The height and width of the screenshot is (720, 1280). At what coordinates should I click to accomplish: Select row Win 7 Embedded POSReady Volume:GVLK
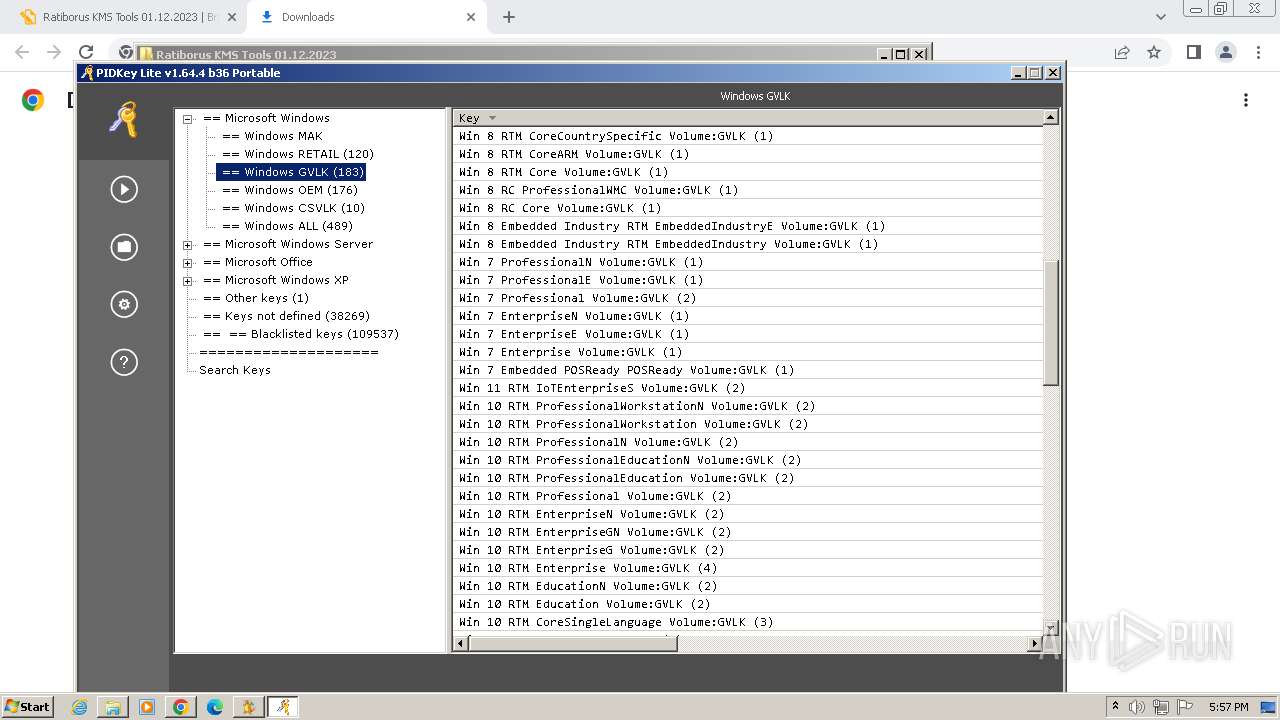[748, 370]
